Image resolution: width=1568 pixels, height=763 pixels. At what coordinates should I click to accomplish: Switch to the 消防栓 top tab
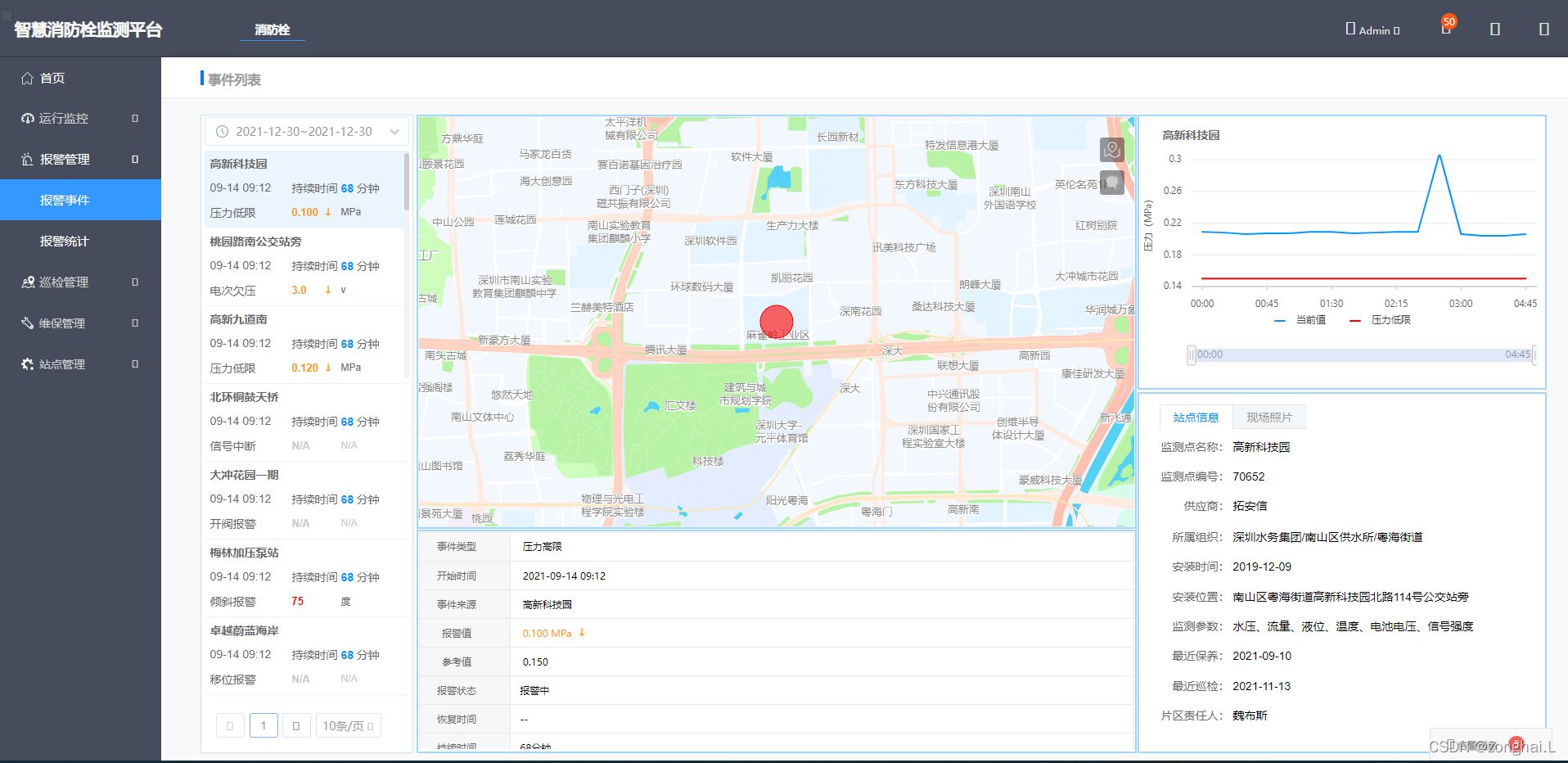tap(273, 29)
